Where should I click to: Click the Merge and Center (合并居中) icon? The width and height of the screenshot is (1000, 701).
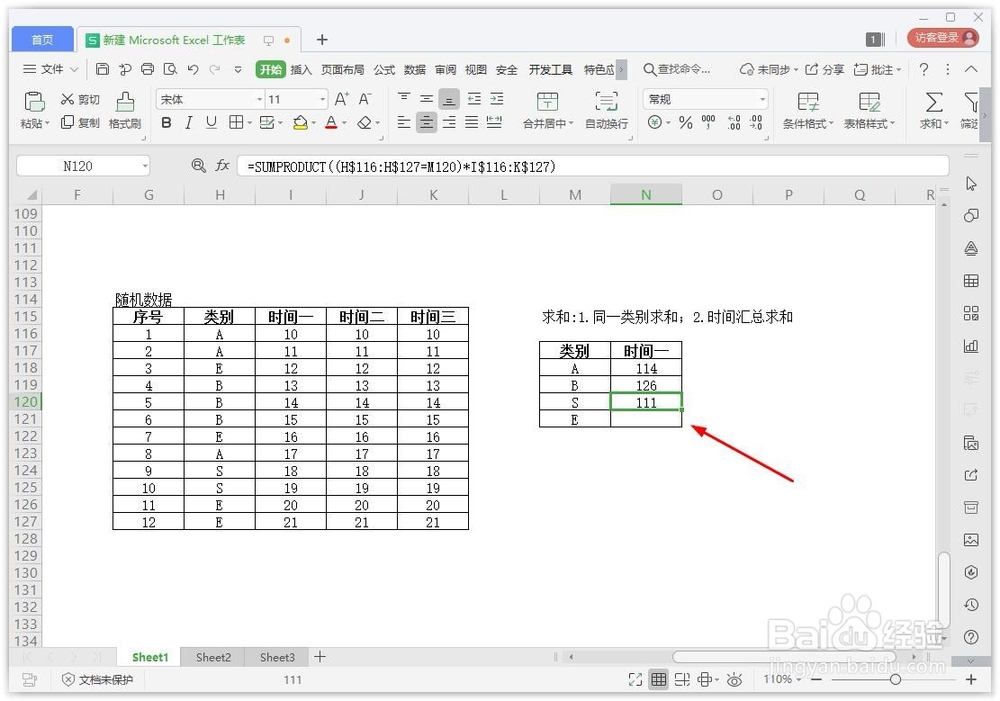pyautogui.click(x=547, y=102)
